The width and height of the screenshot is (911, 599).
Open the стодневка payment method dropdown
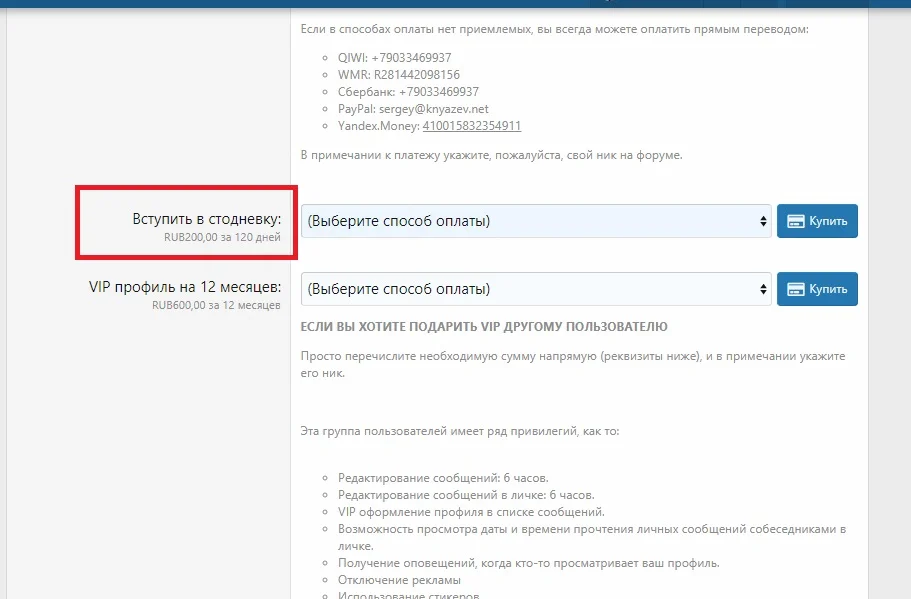(x=530, y=220)
